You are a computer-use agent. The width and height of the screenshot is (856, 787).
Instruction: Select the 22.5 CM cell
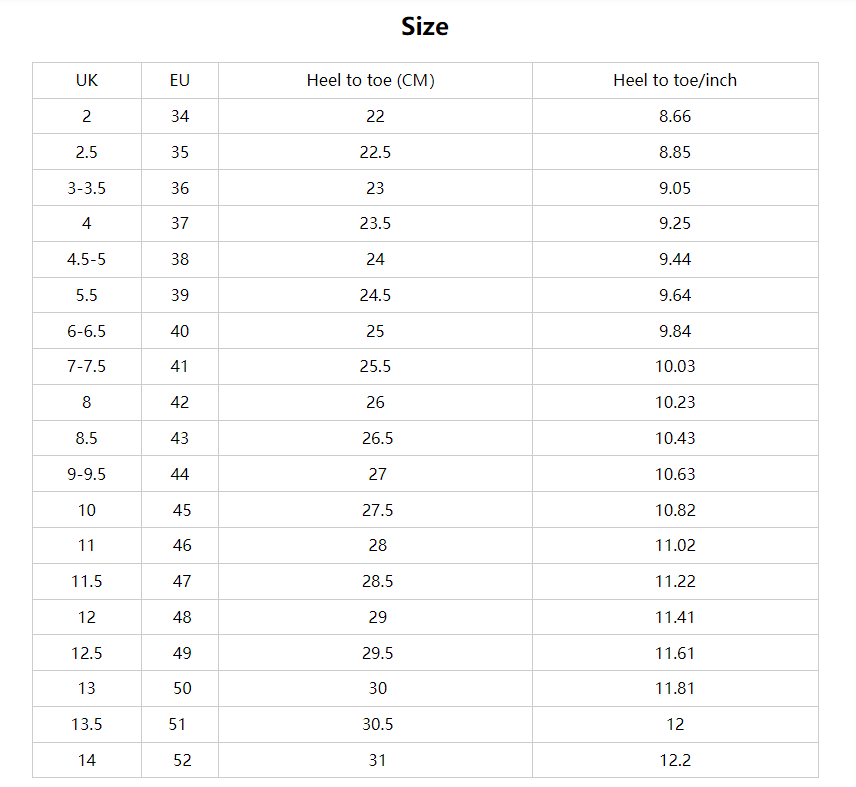tap(375, 152)
